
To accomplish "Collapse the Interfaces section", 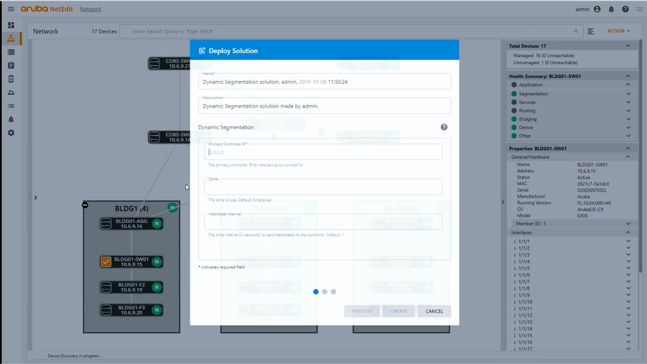I will [628, 233].
